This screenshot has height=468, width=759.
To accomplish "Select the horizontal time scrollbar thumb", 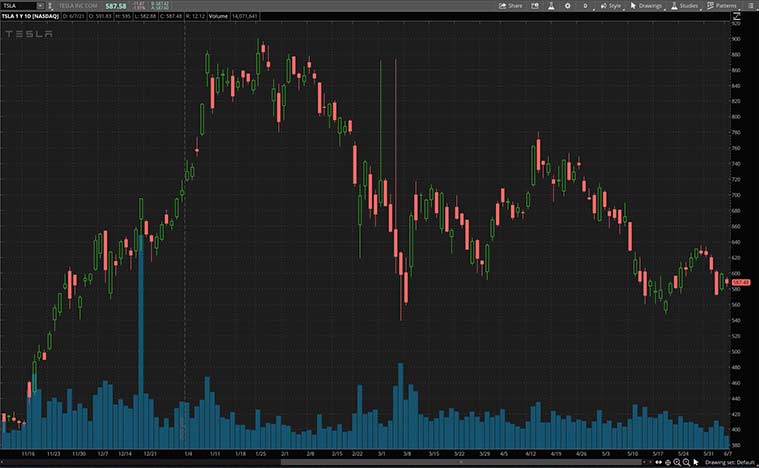I will pyautogui.click(x=461, y=462).
